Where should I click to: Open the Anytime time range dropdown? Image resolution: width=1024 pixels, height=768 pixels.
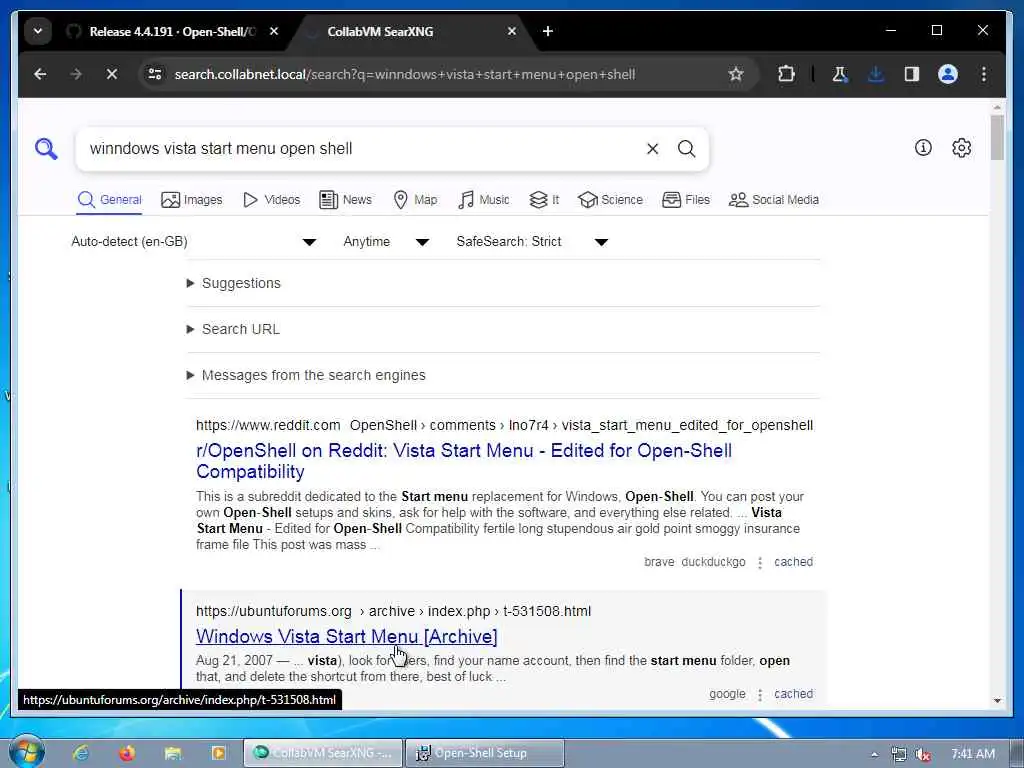386,242
